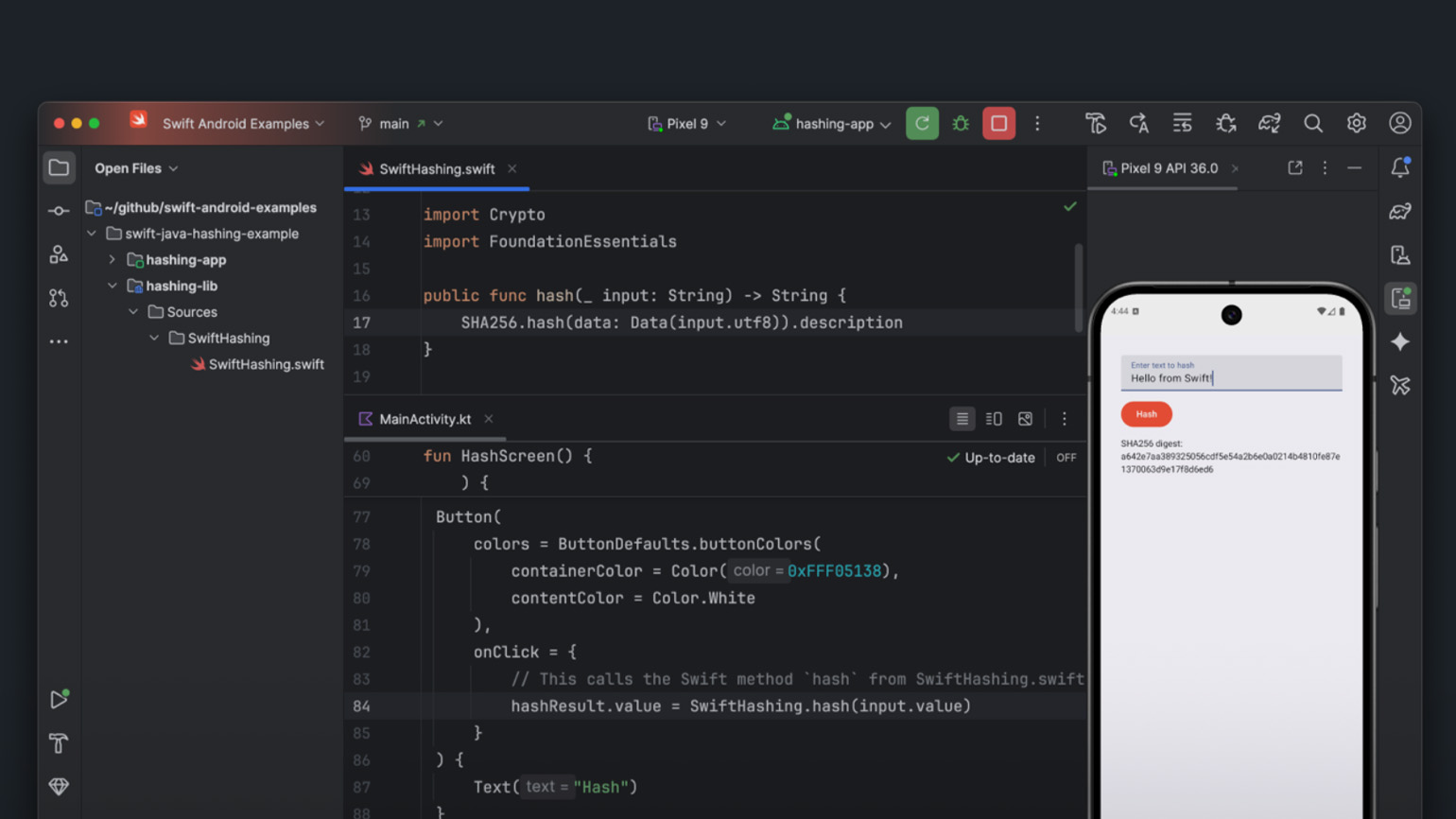The height and width of the screenshot is (819, 1456).
Task: Click the Enter text to hash field
Action: [1231, 375]
